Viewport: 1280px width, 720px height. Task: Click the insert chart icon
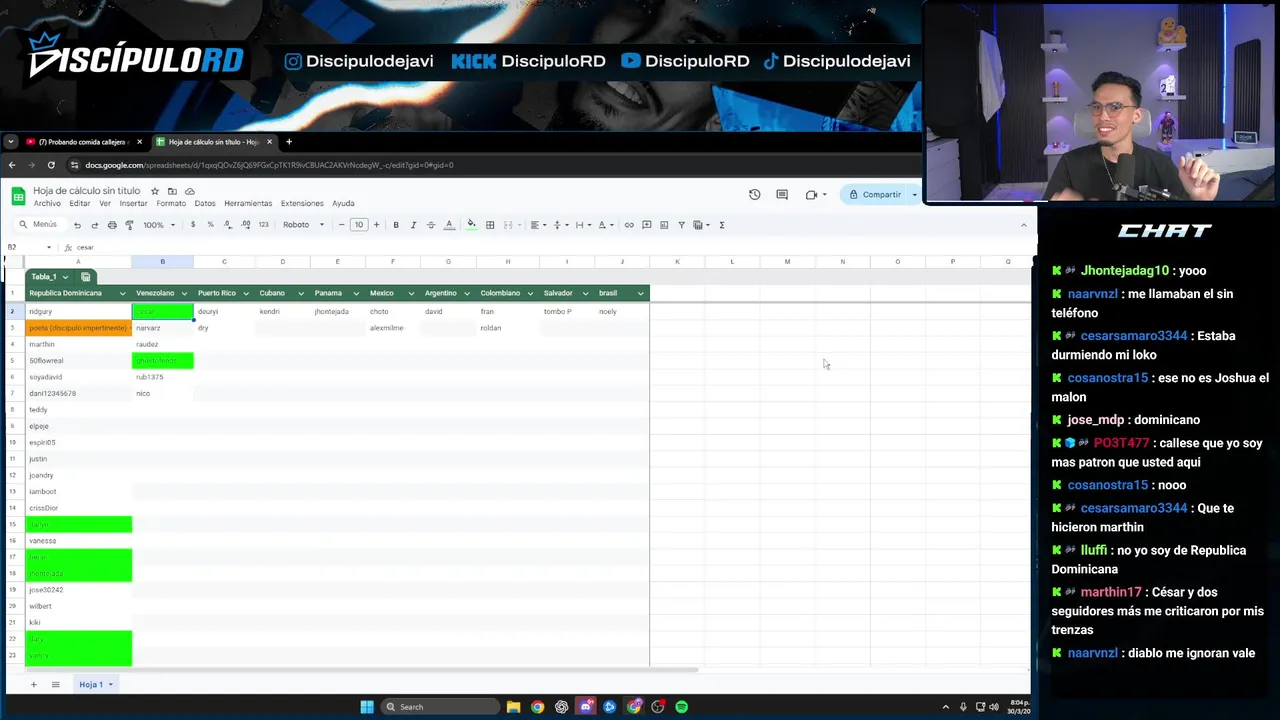(x=664, y=225)
